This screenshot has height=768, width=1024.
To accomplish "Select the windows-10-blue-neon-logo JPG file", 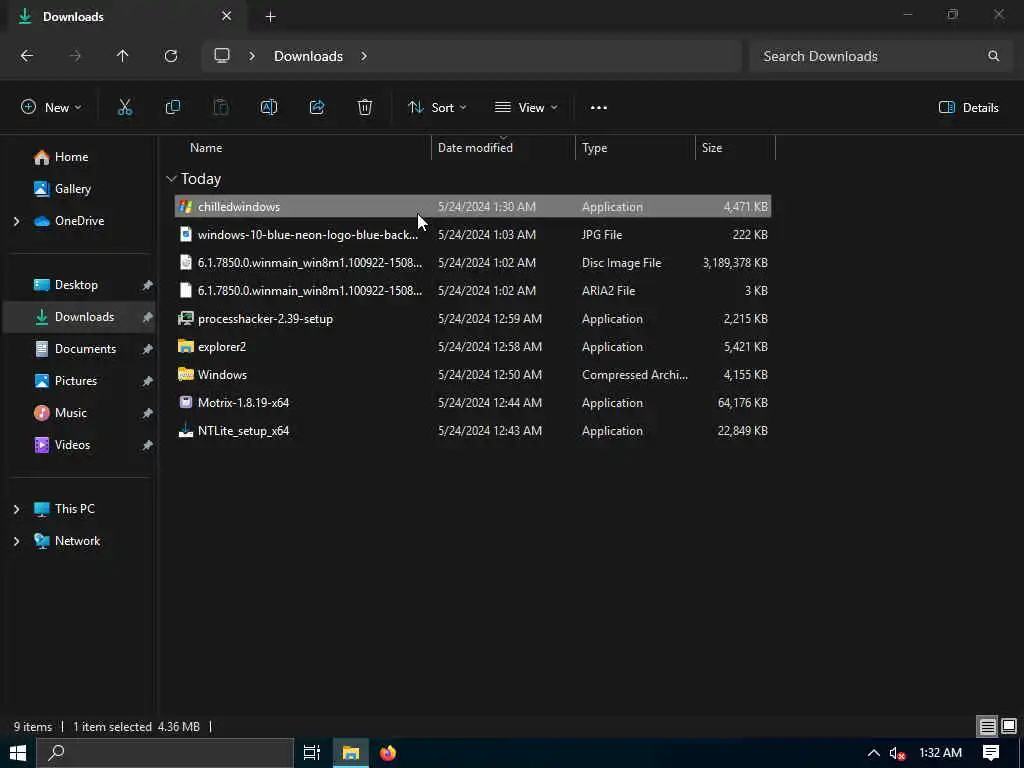I will click(x=473, y=234).
